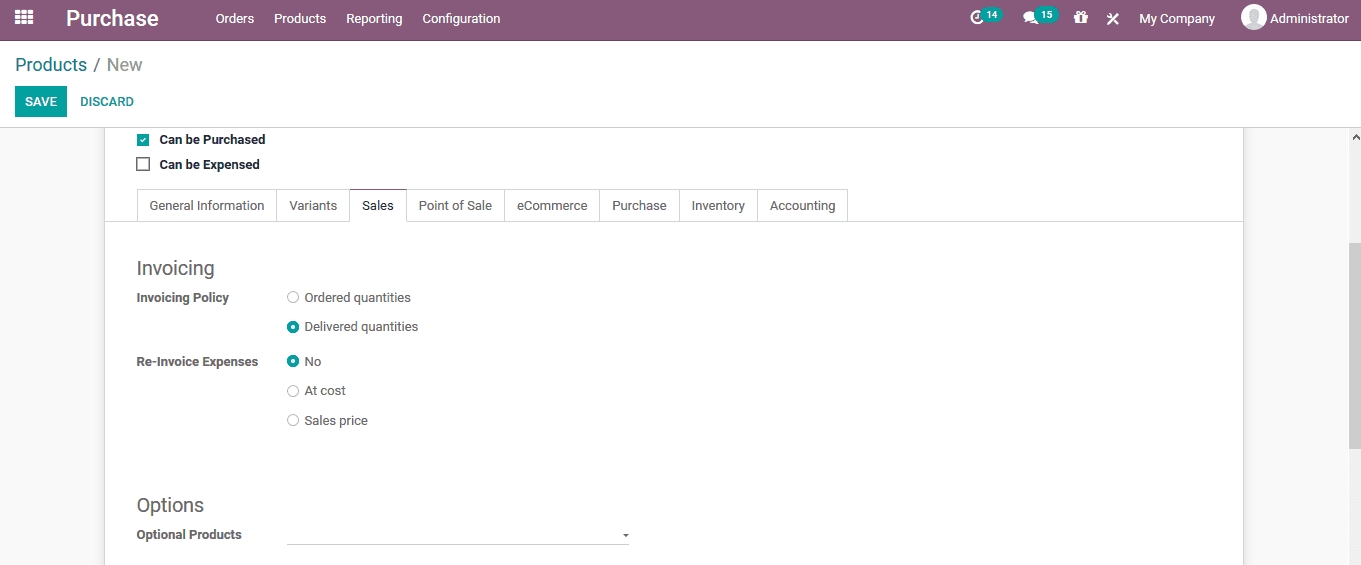Click the vertical scrollbar thumb
This screenshot has height=565, width=1361.
coord(1355,345)
